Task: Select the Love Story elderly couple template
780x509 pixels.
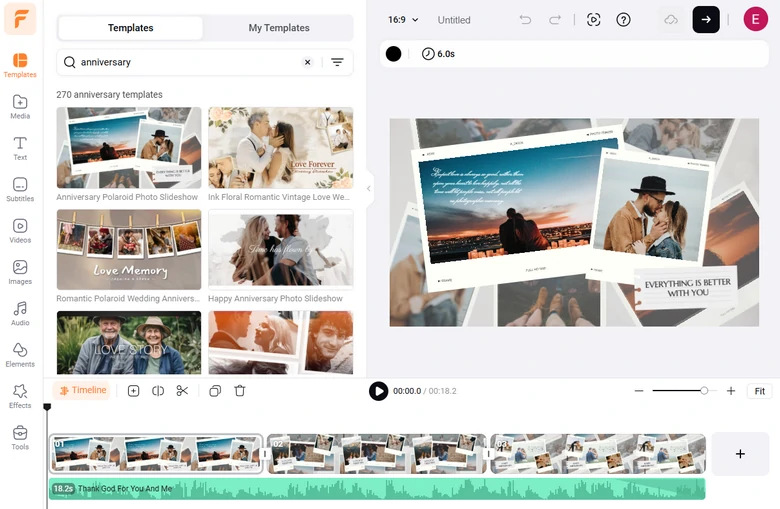Action: click(x=129, y=343)
